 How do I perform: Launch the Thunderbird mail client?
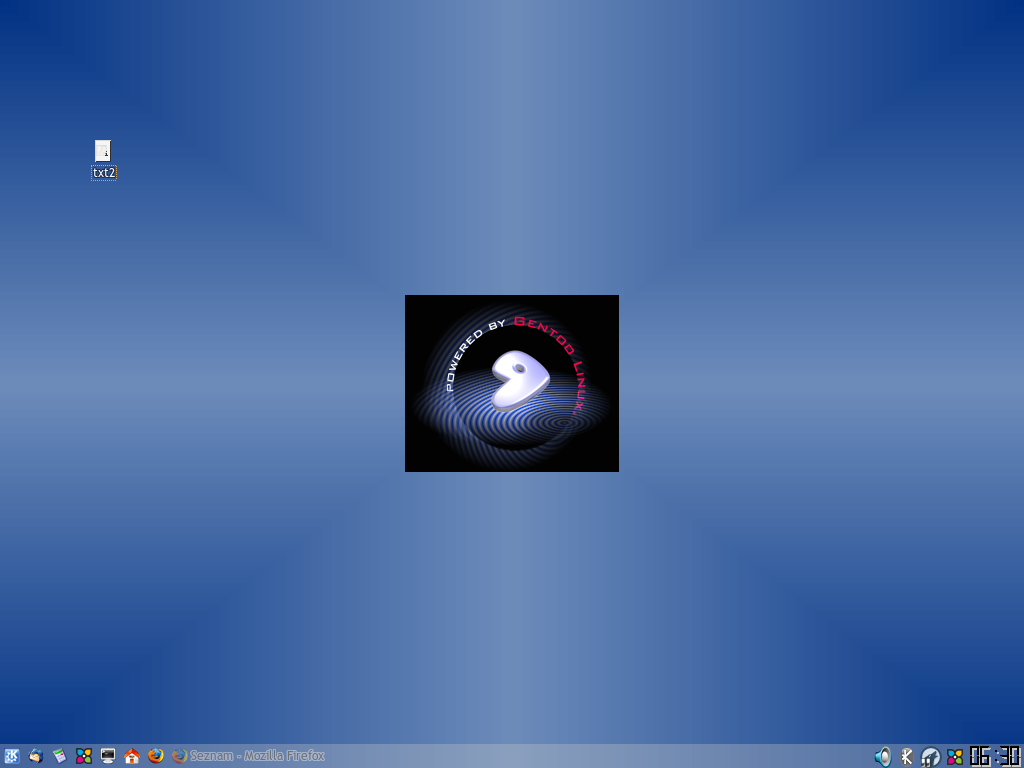tap(36, 756)
